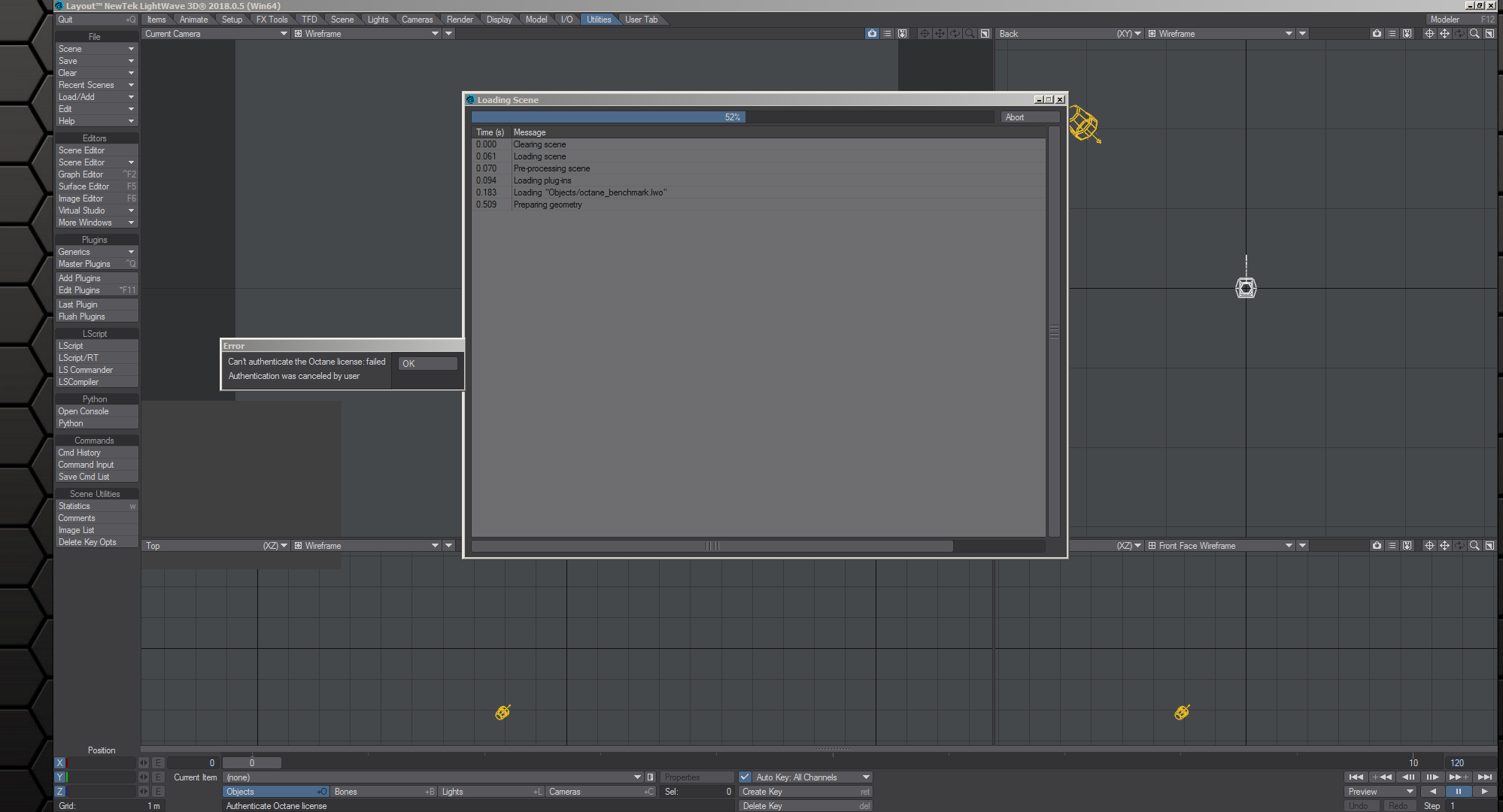Switch to the Render tab
This screenshot has width=1503, height=812.
(460, 20)
